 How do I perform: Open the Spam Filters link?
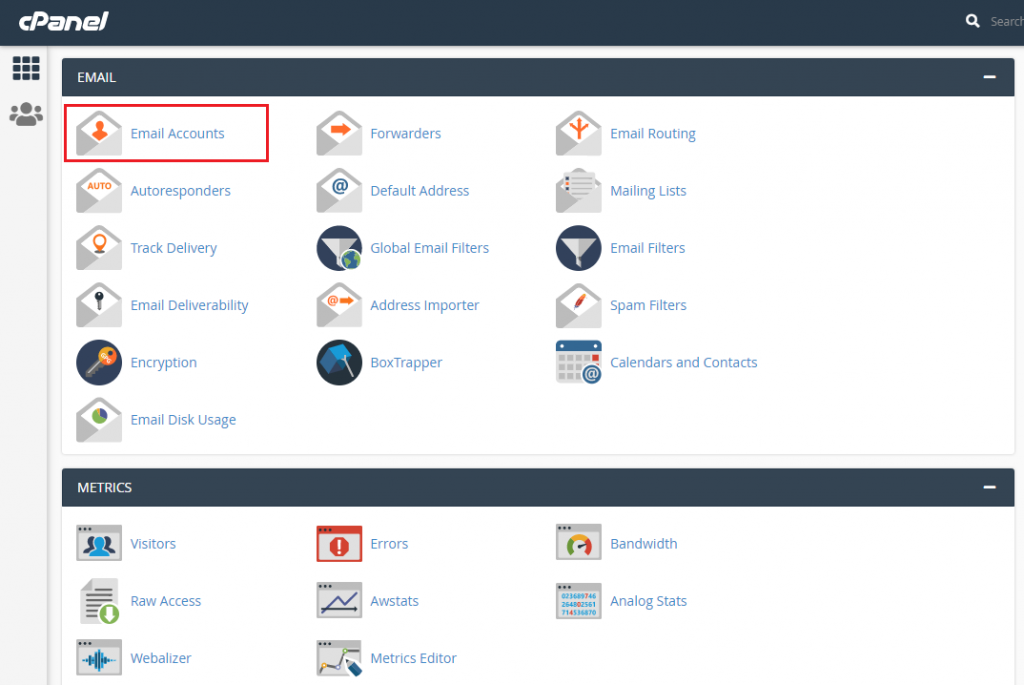648,306
